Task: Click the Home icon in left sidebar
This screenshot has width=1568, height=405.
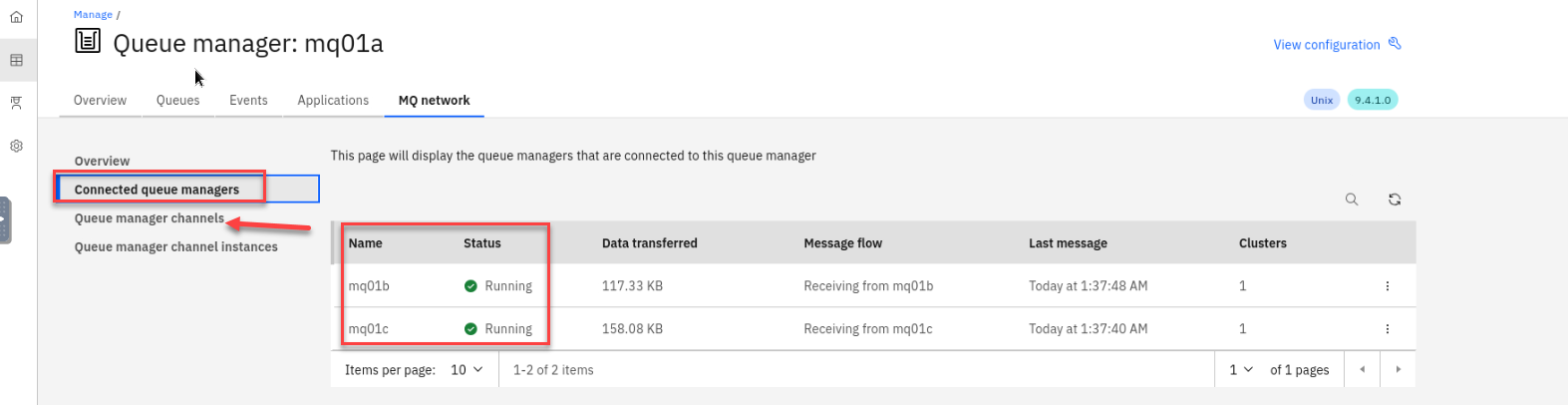Action: tap(16, 17)
